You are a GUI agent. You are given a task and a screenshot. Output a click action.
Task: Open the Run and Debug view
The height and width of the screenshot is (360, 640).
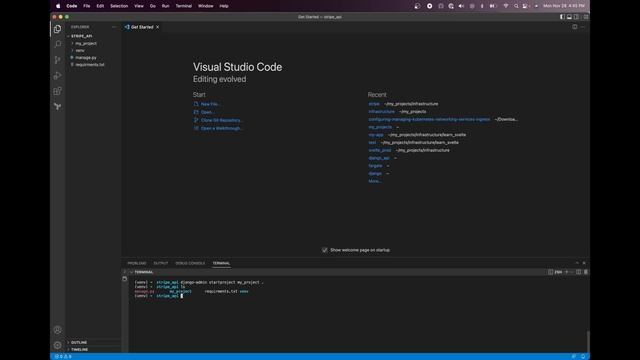[x=58, y=76]
